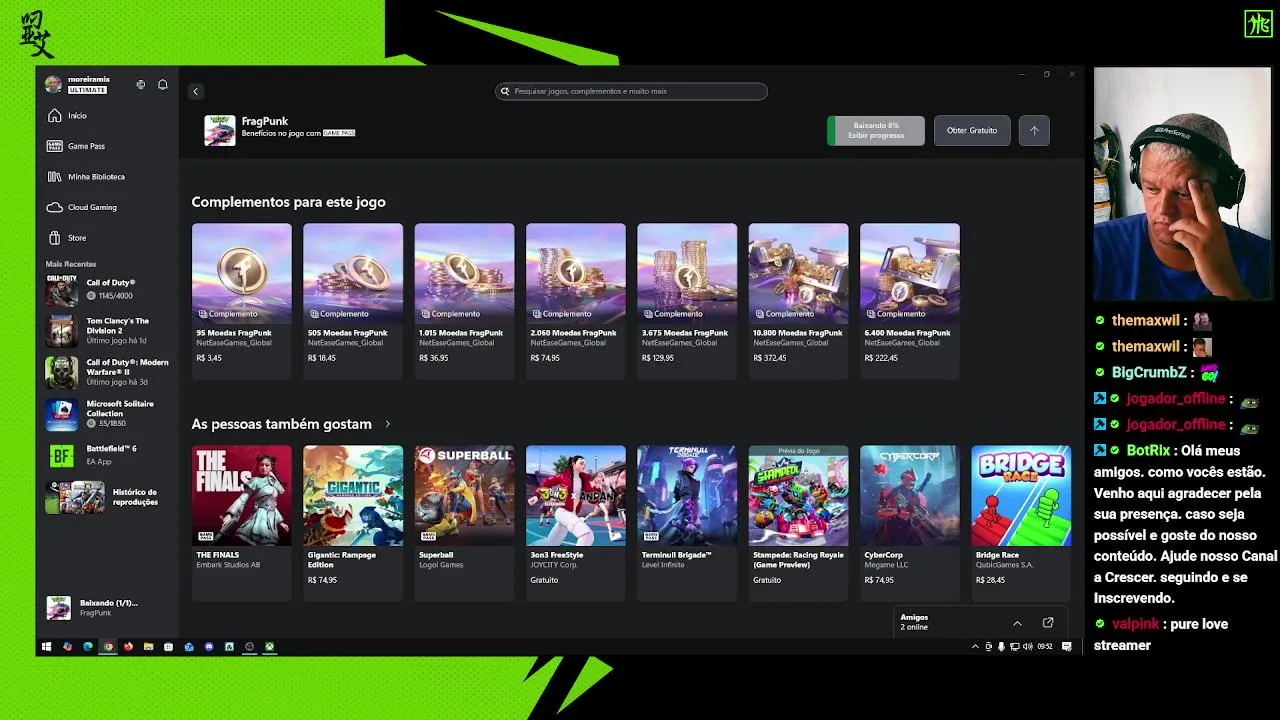This screenshot has height=720, width=1280.
Task: Open Bridge Race game card
Action: pyautogui.click(x=1021, y=522)
